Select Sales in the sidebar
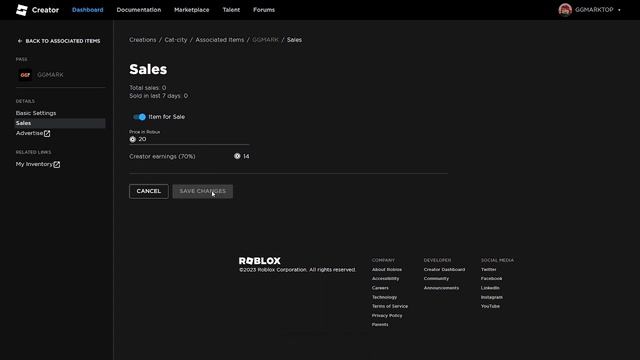This screenshot has width=640, height=360. [x=60, y=123]
